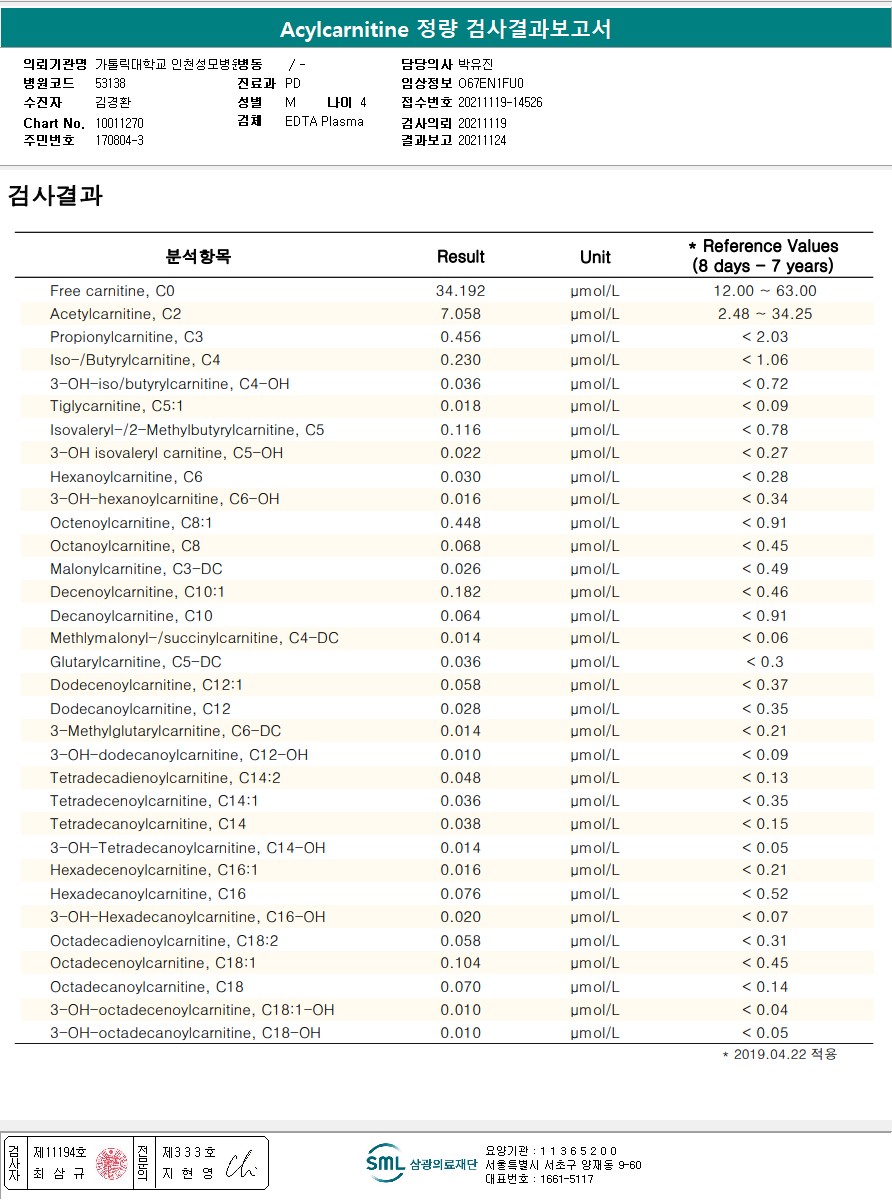The image size is (892, 1200).
Task: Select the Free carnitine, C0 row
Action: 446,291
